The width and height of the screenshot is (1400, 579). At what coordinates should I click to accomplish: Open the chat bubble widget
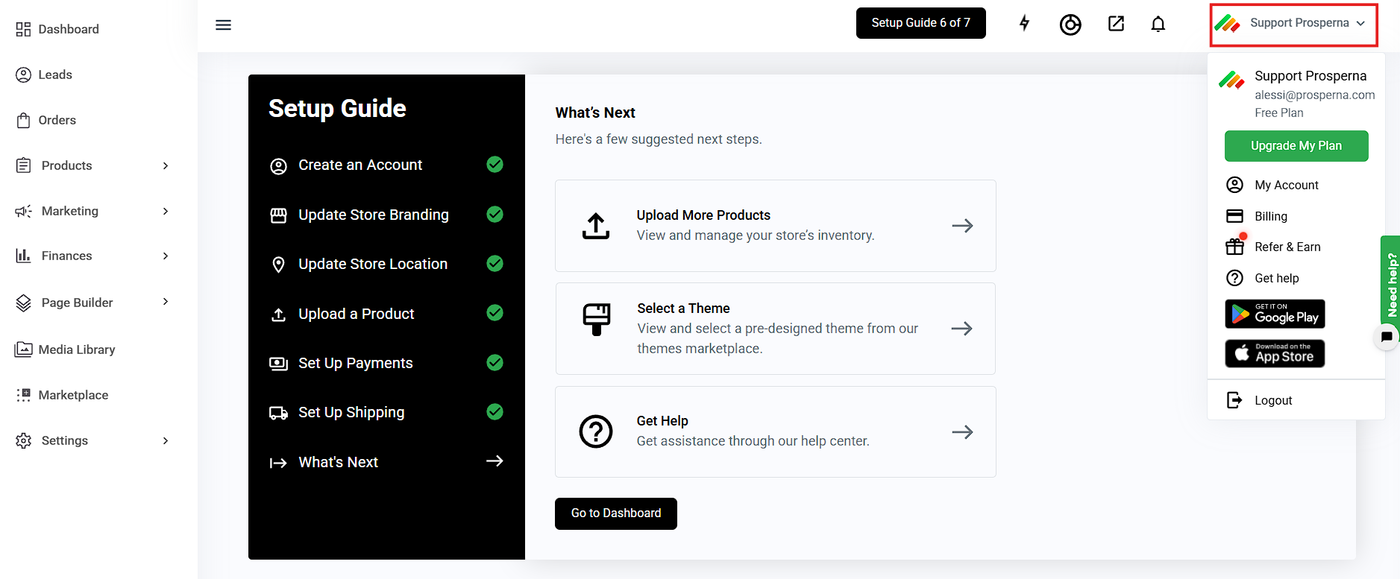(x=1386, y=337)
